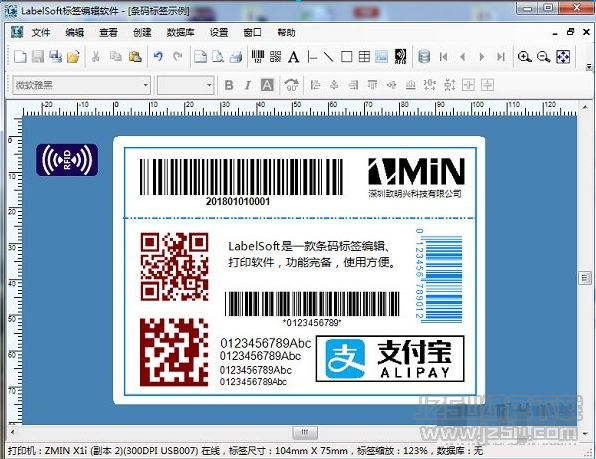Viewport: 596px width, 459px height.
Task: Click the printer Print icon
Action: 236,57
